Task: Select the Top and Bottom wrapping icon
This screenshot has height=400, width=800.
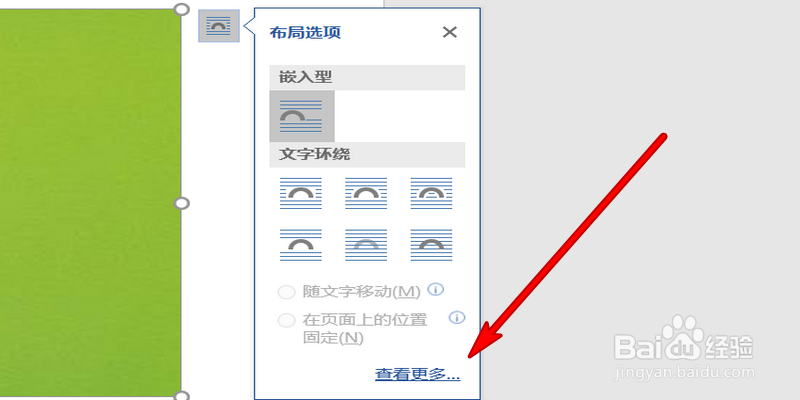Action: 301,245
